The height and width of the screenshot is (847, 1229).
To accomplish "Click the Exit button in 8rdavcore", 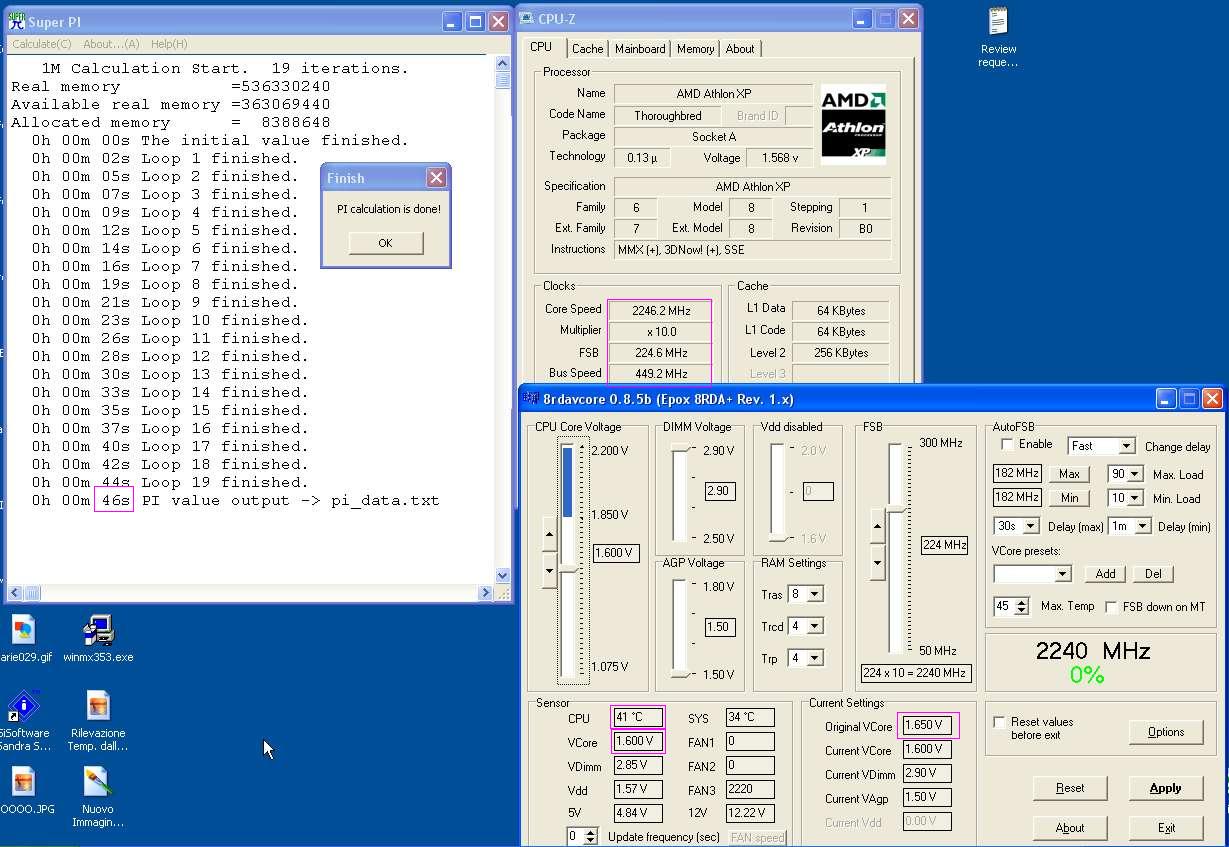I will click(1165, 828).
